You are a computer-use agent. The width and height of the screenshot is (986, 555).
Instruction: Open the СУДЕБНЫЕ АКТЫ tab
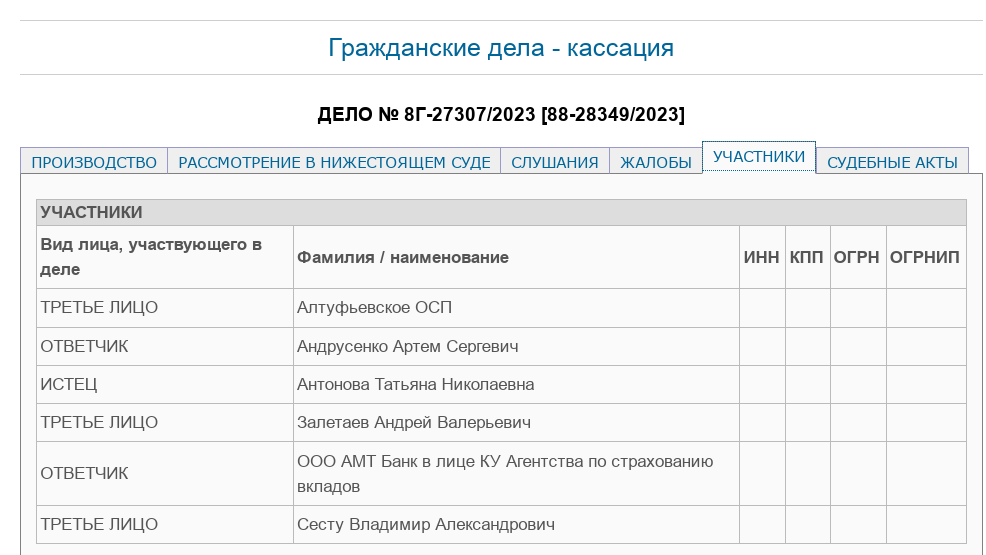tap(892, 162)
